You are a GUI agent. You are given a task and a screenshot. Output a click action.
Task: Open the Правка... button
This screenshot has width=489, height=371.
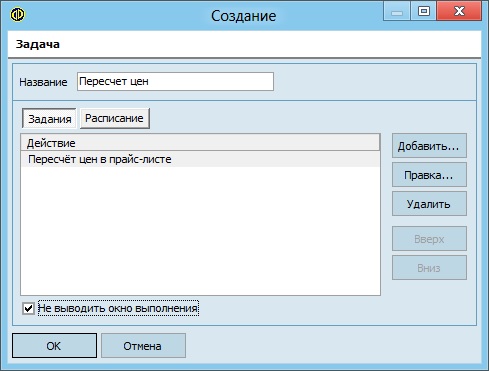click(x=429, y=175)
